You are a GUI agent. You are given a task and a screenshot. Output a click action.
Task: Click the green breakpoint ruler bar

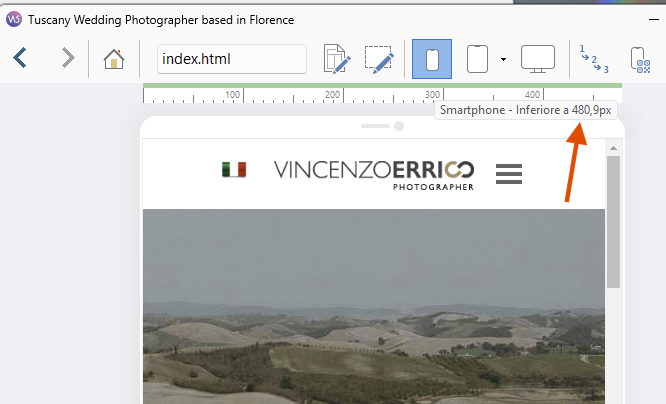tap(300, 86)
